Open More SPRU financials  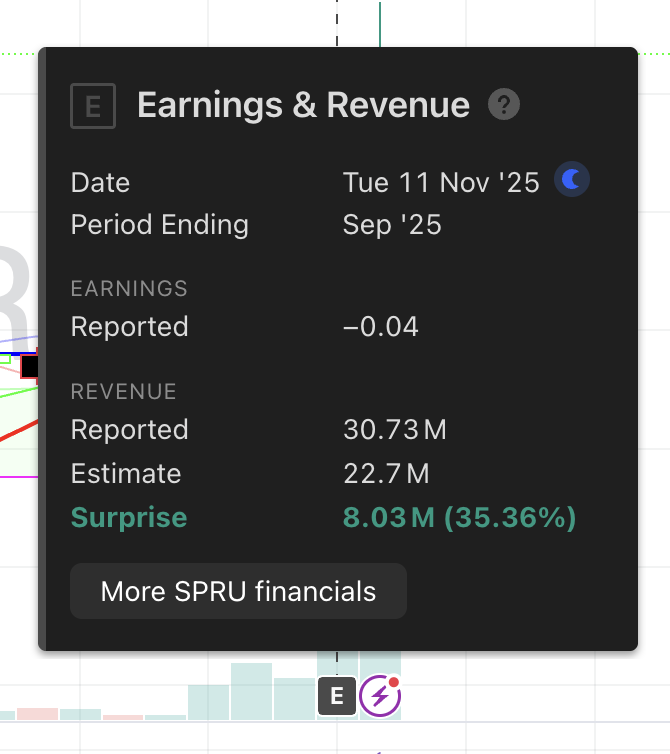pyautogui.click(x=238, y=591)
